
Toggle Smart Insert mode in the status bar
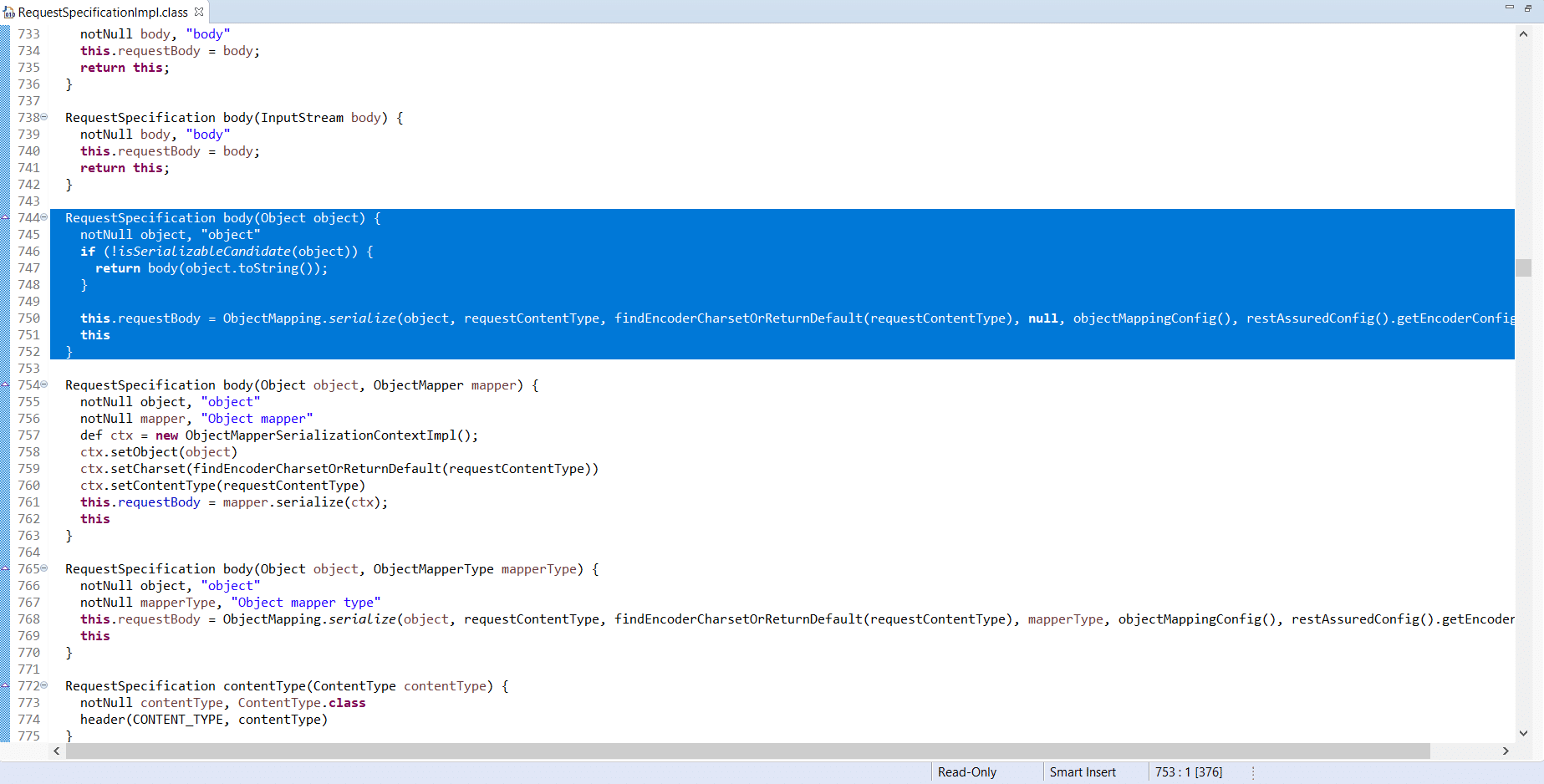point(1083,771)
